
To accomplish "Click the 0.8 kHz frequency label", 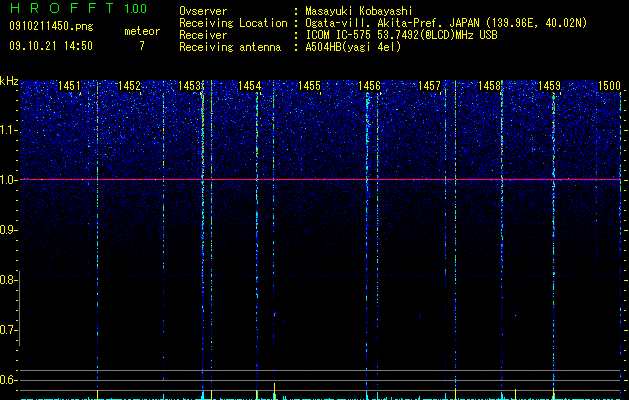I will (7, 280).
